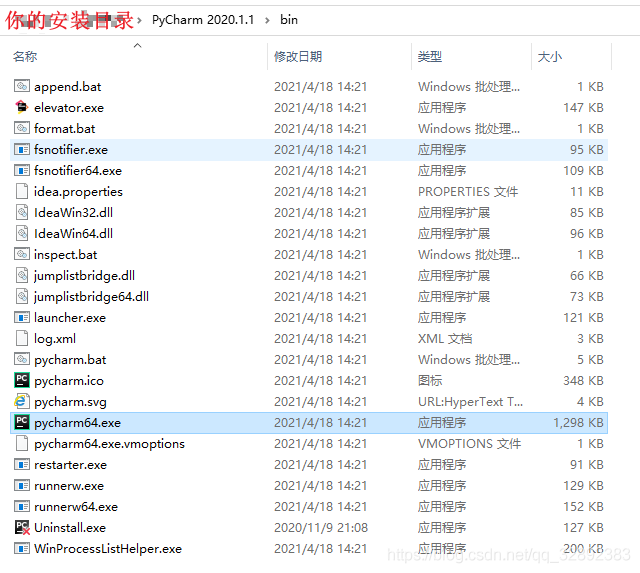Image resolution: width=640 pixels, height=573 pixels.
Task: Click the type URL:HyperText T... cell
Action: tap(470, 402)
